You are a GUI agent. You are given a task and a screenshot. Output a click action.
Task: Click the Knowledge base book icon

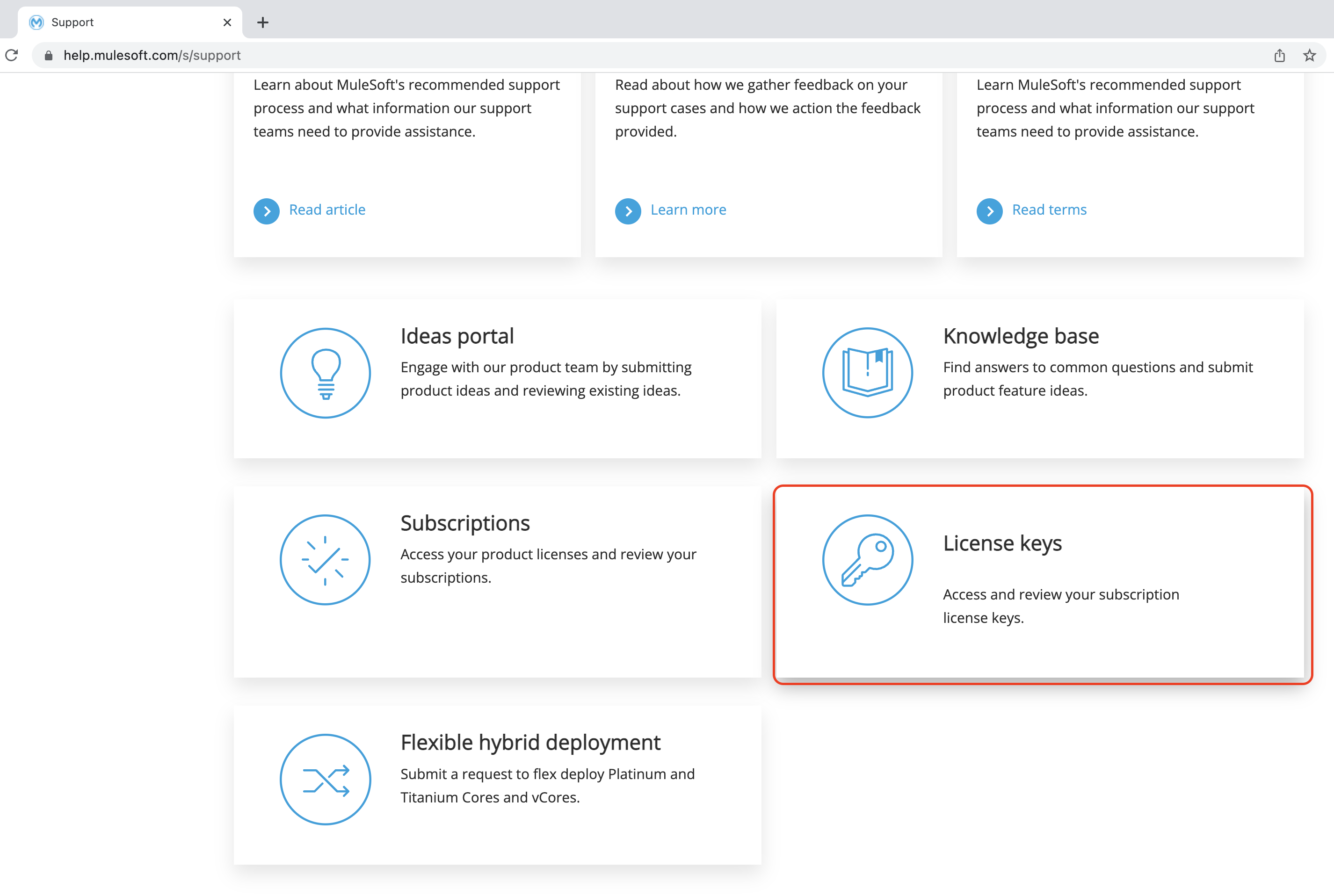coord(867,373)
